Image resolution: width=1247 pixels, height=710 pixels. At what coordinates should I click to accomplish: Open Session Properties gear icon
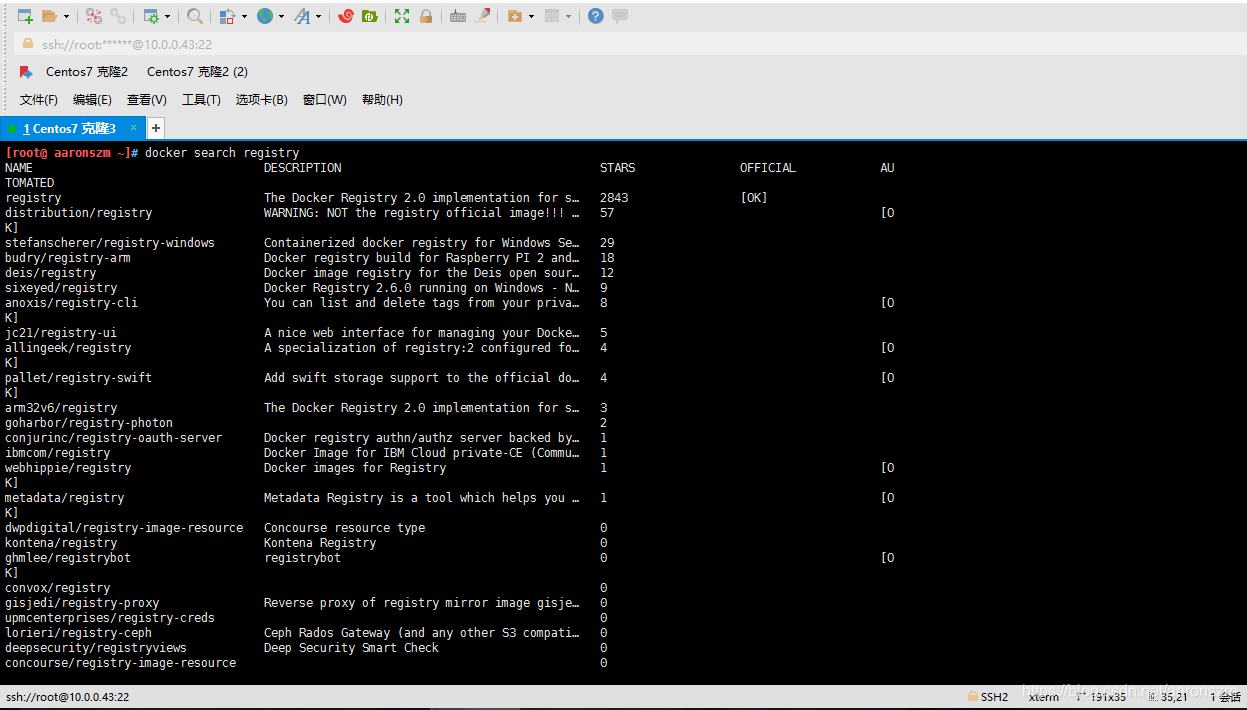tap(151, 16)
